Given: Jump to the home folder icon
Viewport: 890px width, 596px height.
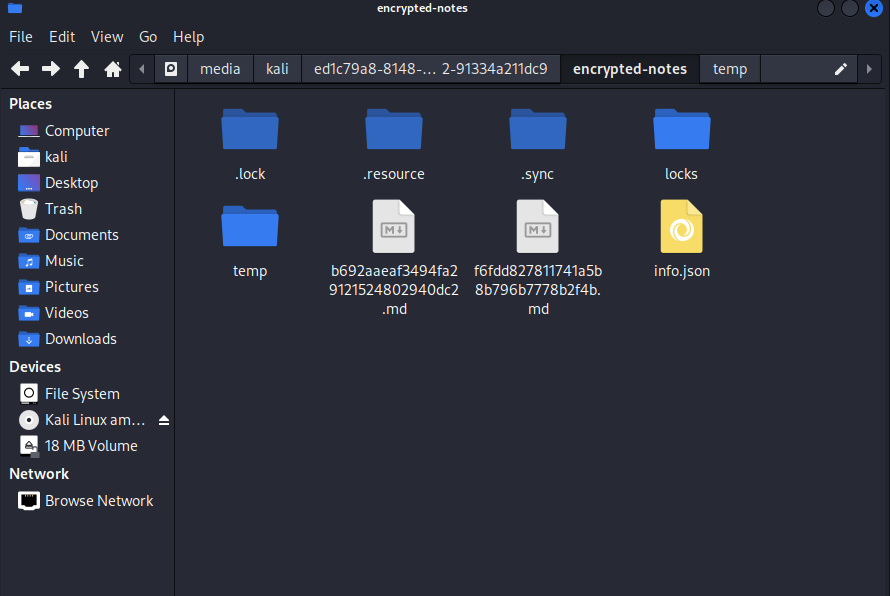Looking at the screenshot, I should point(113,69).
